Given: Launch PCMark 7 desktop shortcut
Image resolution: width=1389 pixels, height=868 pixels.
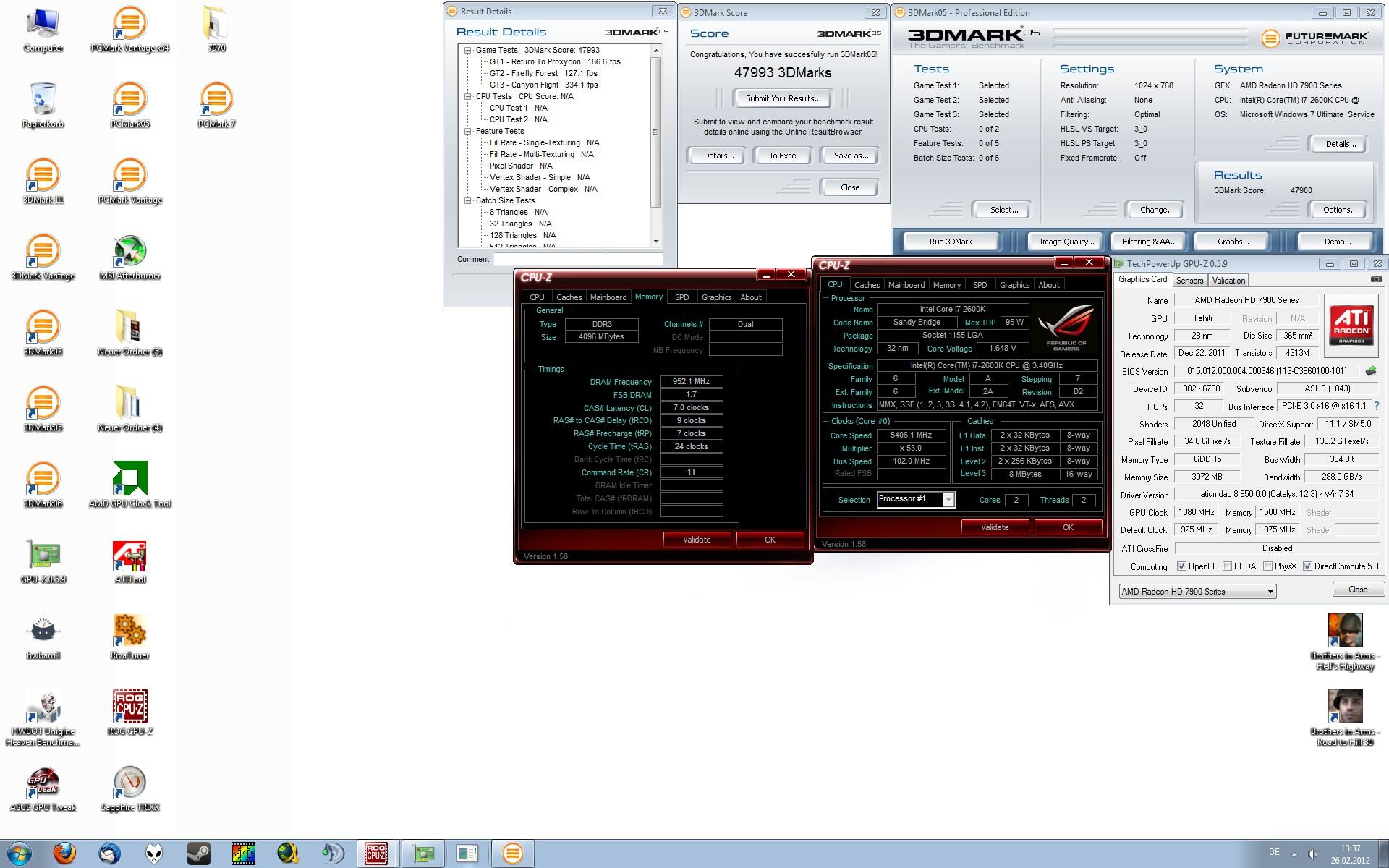Looking at the screenshot, I should point(216,106).
